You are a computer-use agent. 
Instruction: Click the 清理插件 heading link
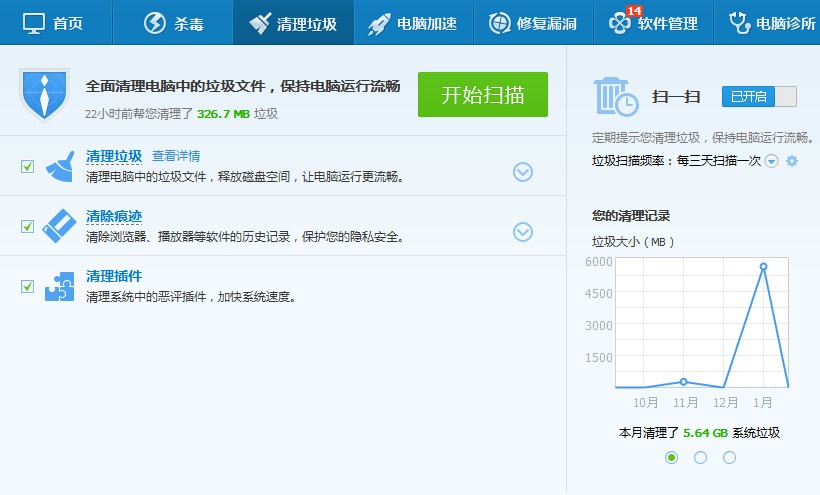pos(114,276)
